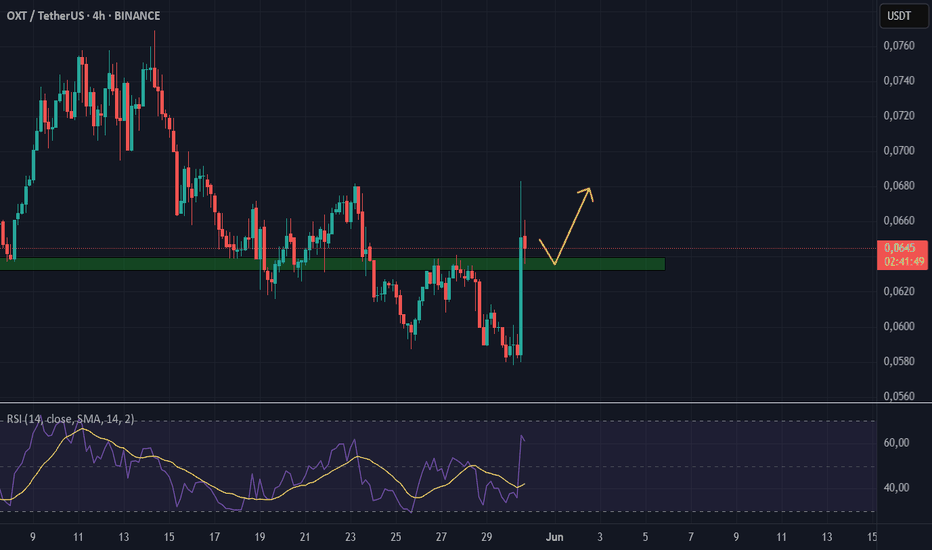Click the 0,0620 price axis label
This screenshot has height=550, width=932.
(x=899, y=291)
